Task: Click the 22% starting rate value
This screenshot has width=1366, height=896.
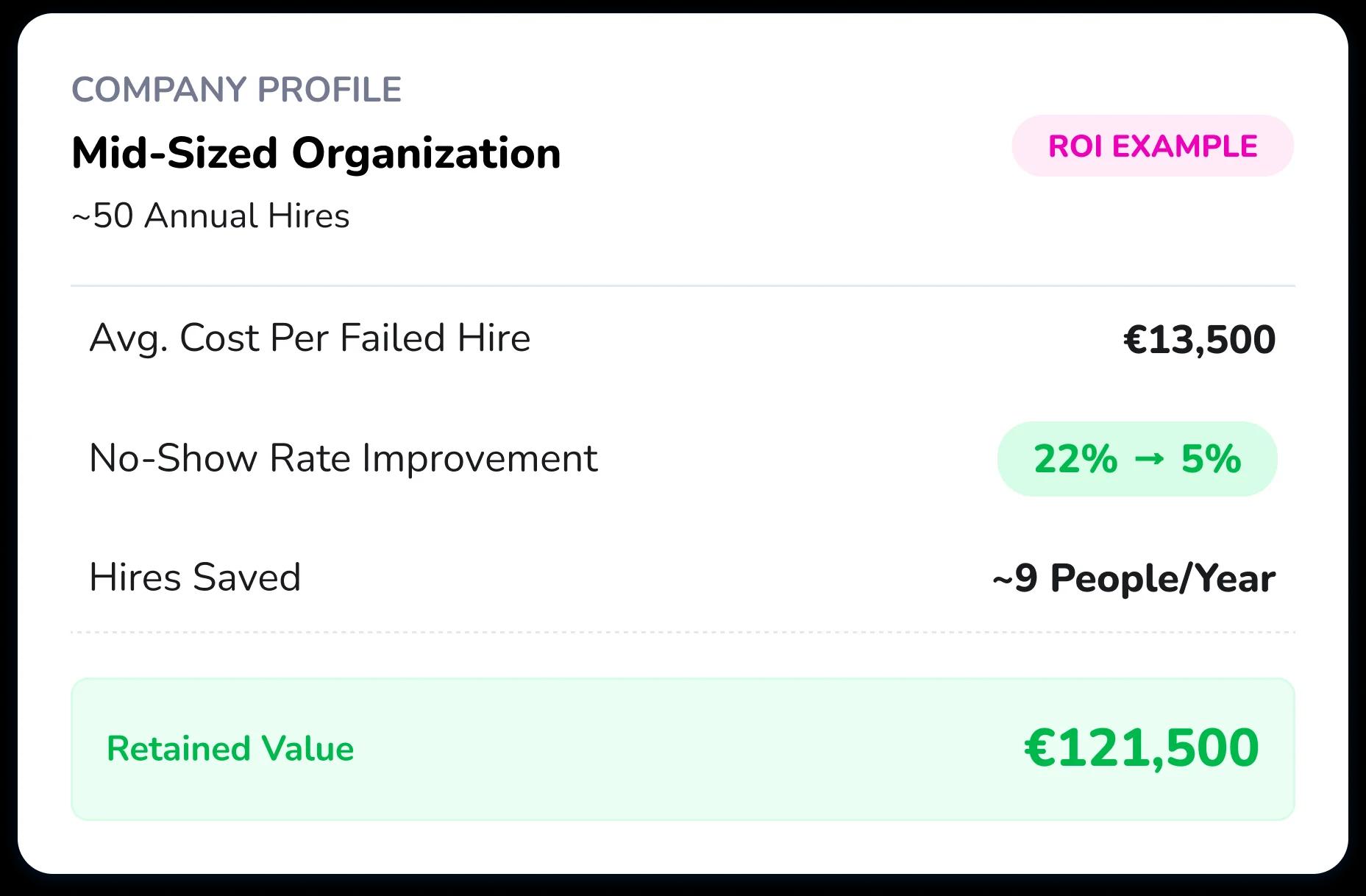Action: point(1075,459)
